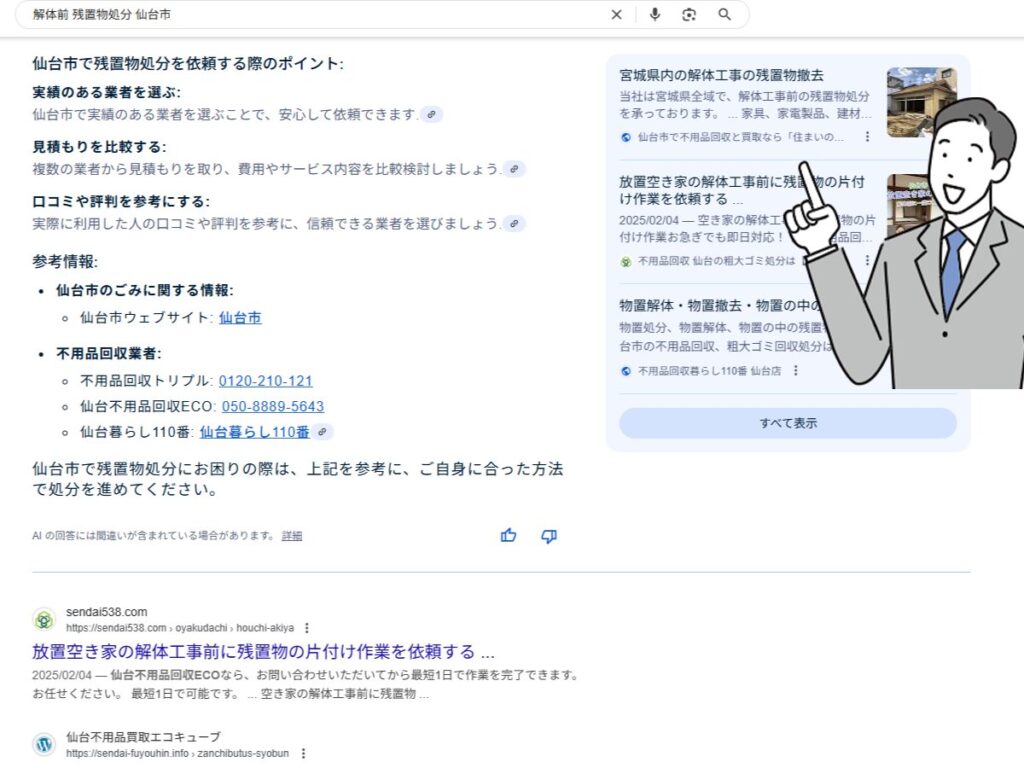Open the 詳細 link under AI disclaimer
Screen dimensions: 1024x768
click(x=292, y=536)
